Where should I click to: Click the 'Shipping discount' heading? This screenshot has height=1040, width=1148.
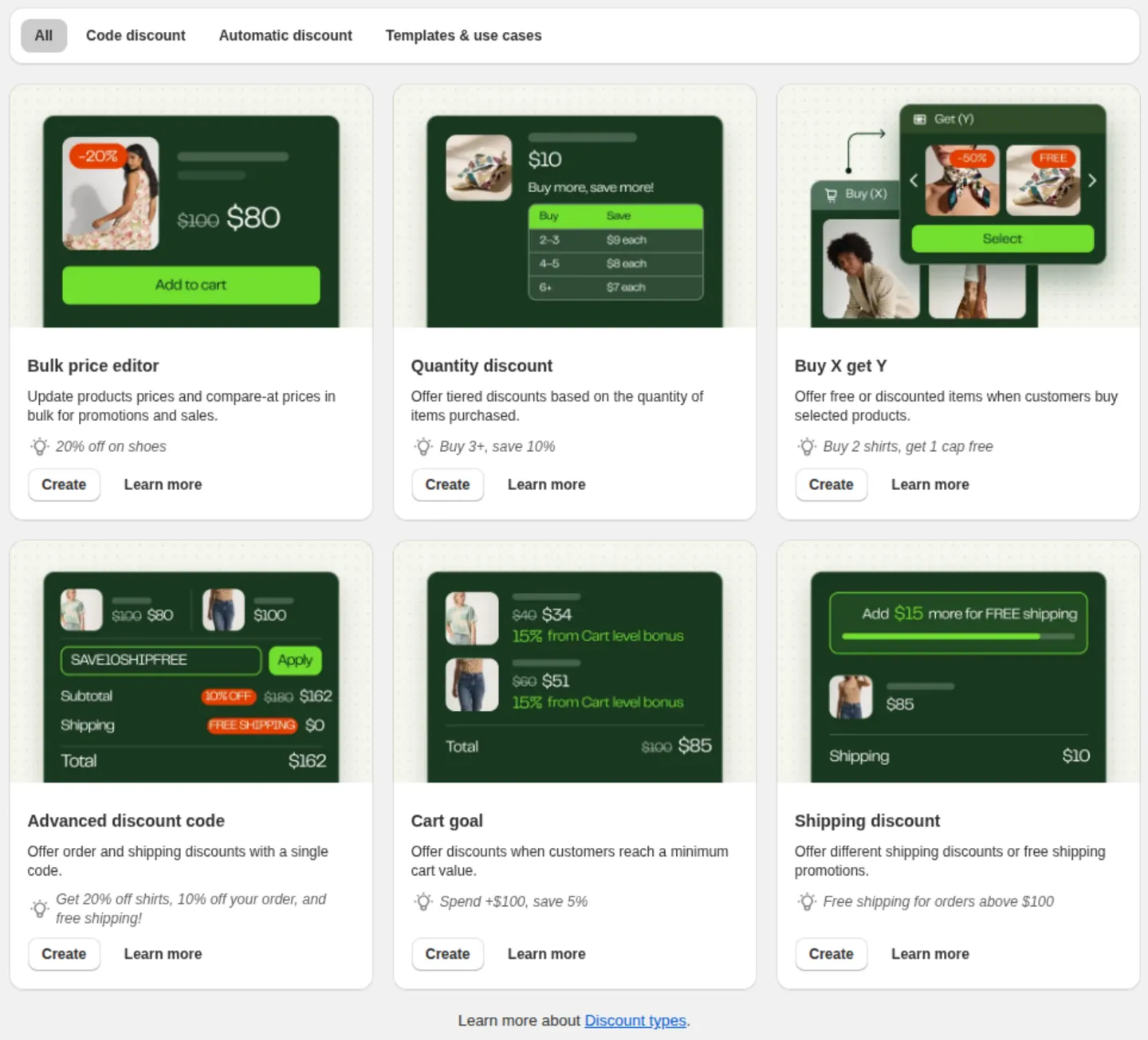[867, 821]
